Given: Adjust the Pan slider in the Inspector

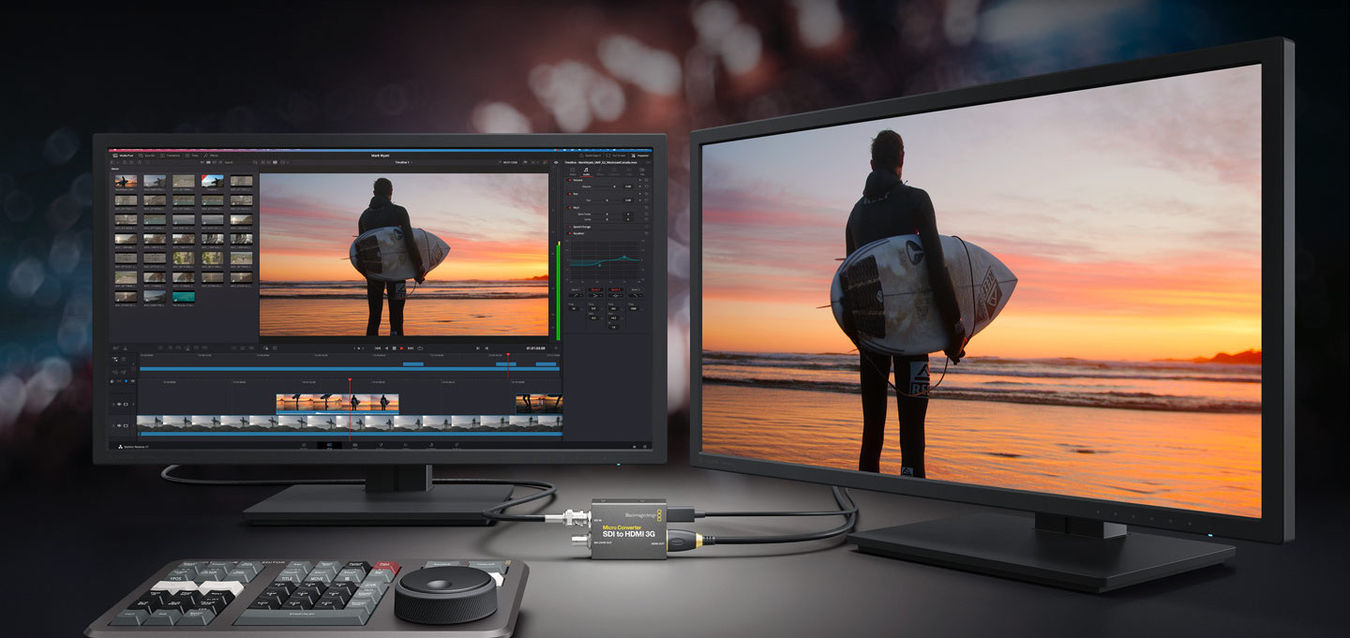Looking at the screenshot, I should (607, 200).
